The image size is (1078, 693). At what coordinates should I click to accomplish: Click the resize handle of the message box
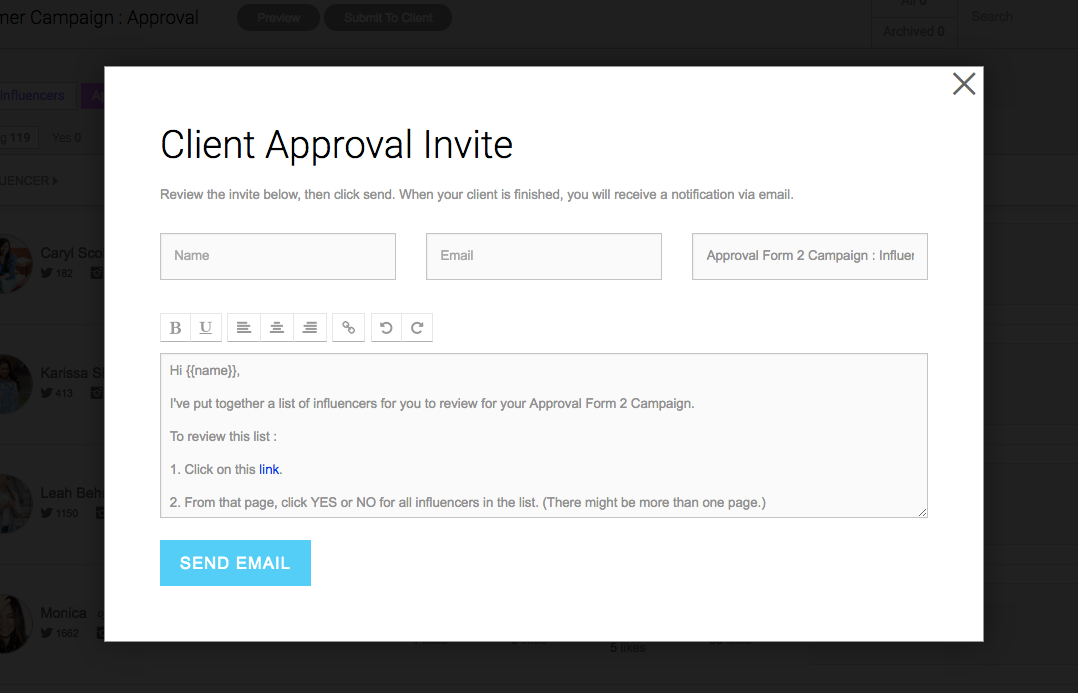click(x=922, y=512)
